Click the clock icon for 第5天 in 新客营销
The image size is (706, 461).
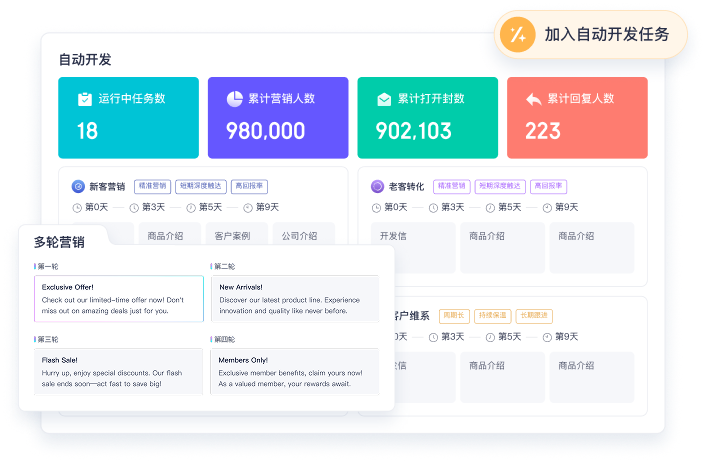point(191,208)
